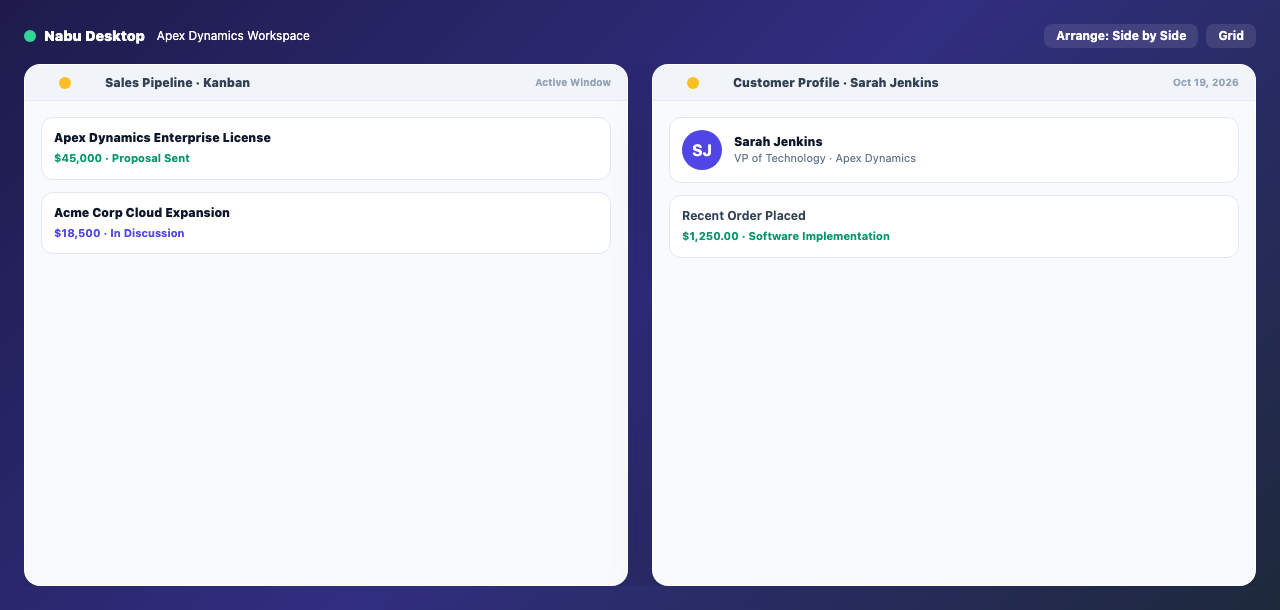The image size is (1280, 610).
Task: Click the Sarah Jenkins name in profile card
Action: click(778, 142)
